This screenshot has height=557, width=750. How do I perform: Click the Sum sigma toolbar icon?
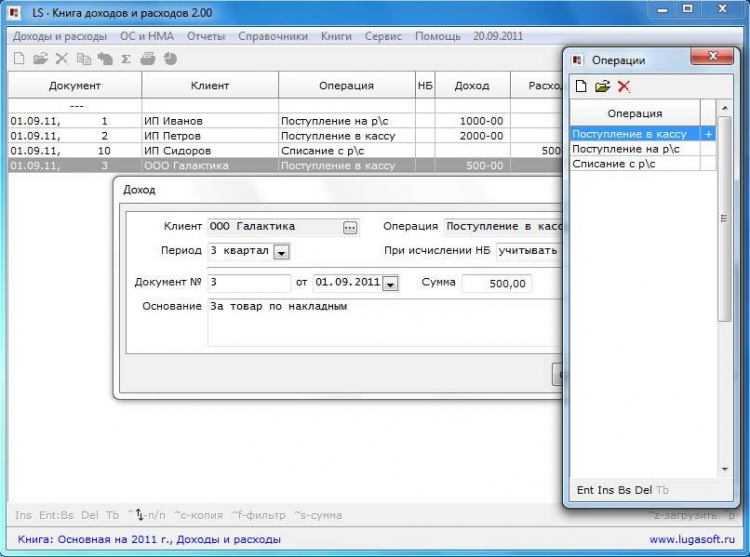click(126, 59)
